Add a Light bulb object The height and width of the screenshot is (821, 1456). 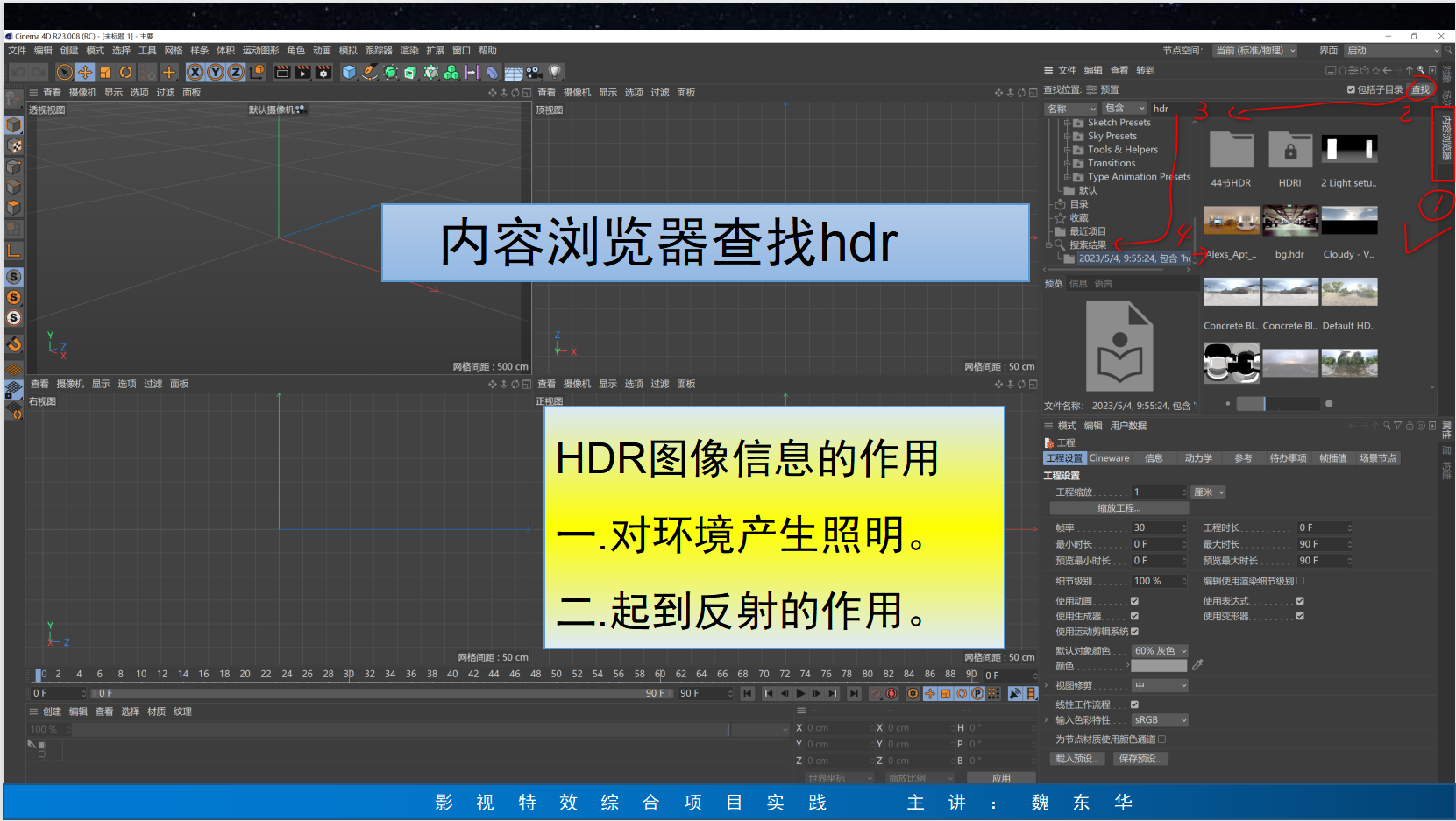[x=555, y=73]
